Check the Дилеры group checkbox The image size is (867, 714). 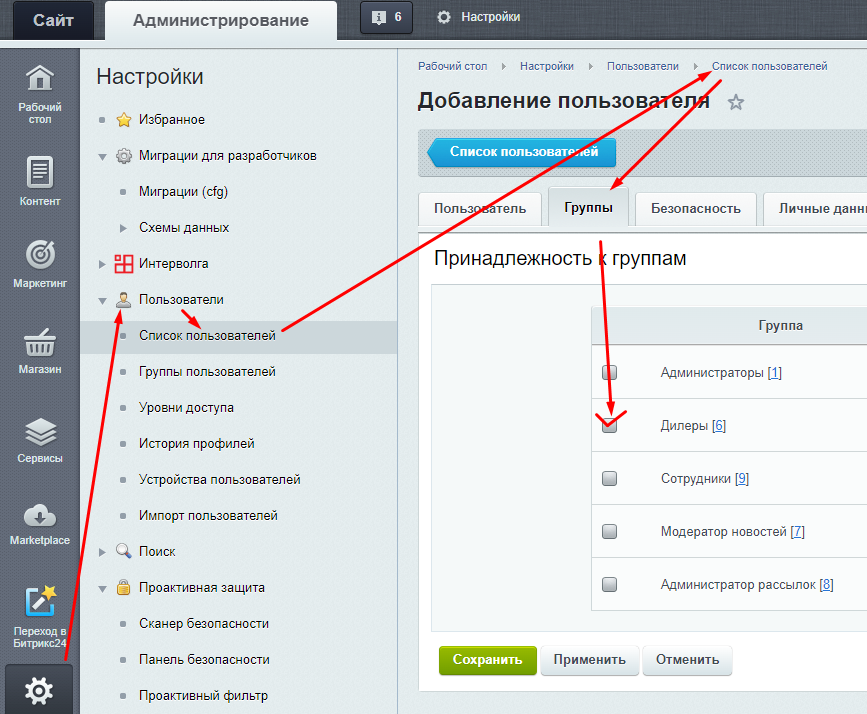point(610,425)
